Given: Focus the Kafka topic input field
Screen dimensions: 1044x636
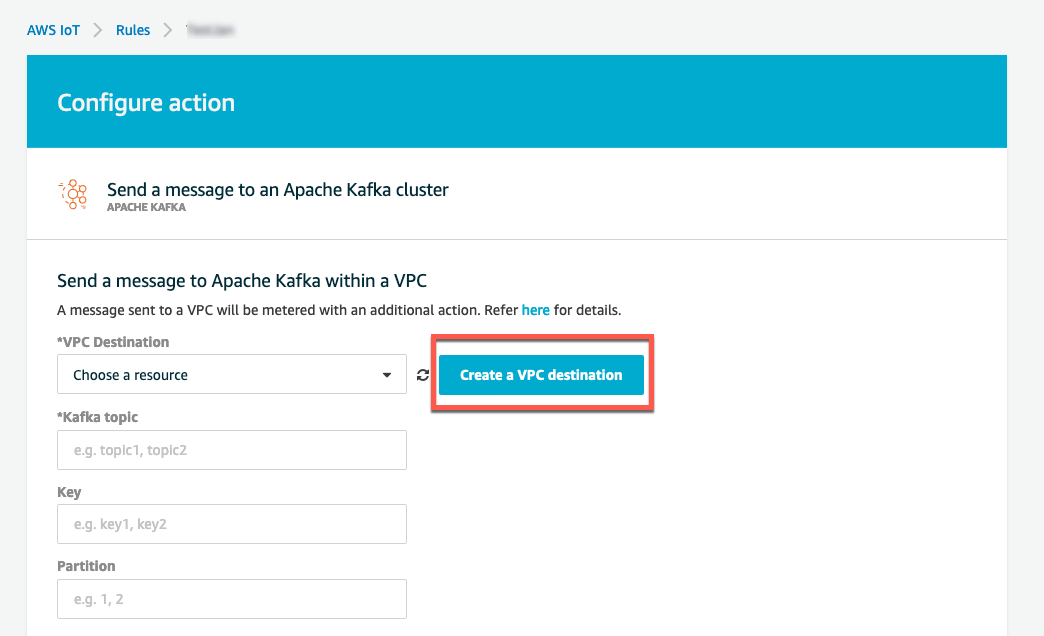Looking at the screenshot, I should pos(232,450).
